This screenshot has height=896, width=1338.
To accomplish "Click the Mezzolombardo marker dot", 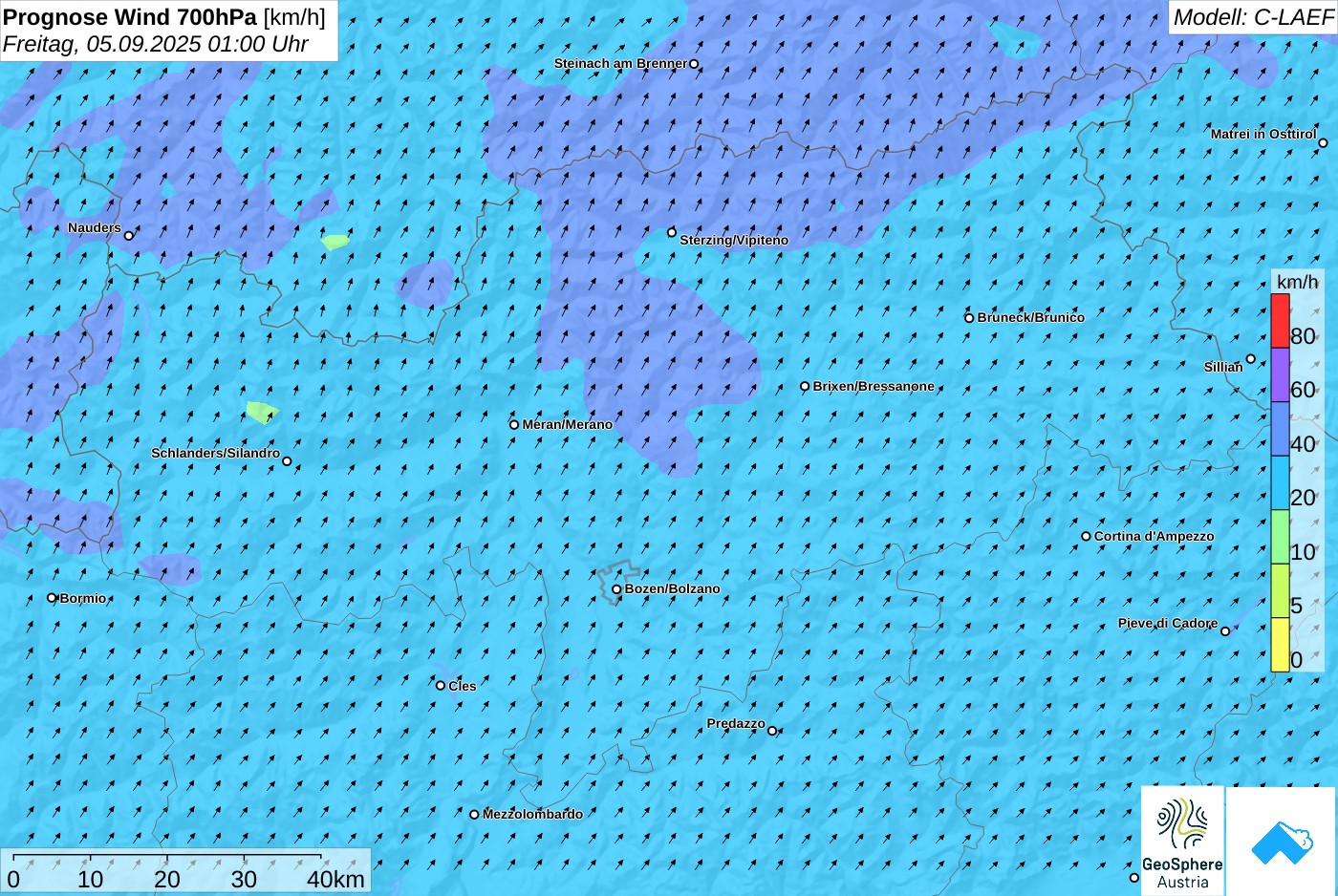I will pos(474,815).
